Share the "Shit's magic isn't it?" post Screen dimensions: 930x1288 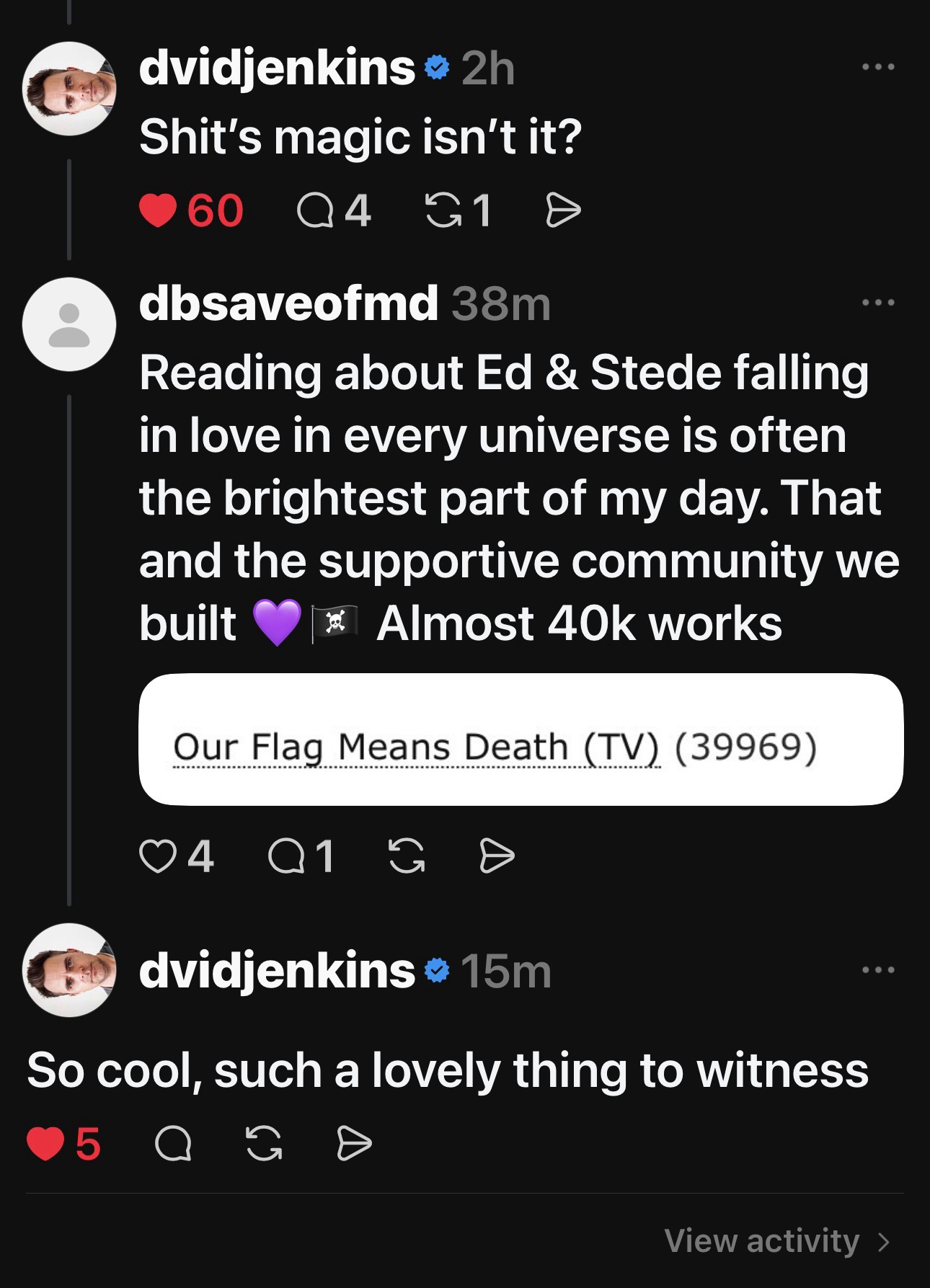click(563, 211)
